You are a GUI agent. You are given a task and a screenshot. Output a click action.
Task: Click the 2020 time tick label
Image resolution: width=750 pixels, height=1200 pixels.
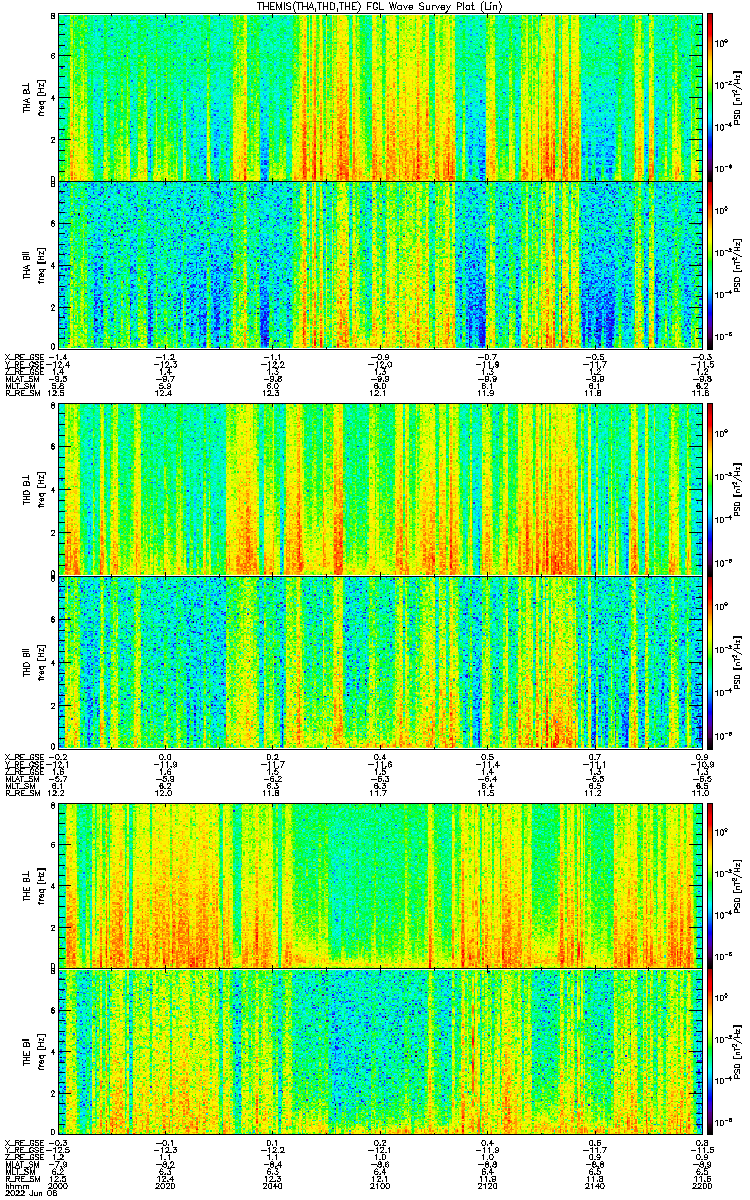point(166,1184)
